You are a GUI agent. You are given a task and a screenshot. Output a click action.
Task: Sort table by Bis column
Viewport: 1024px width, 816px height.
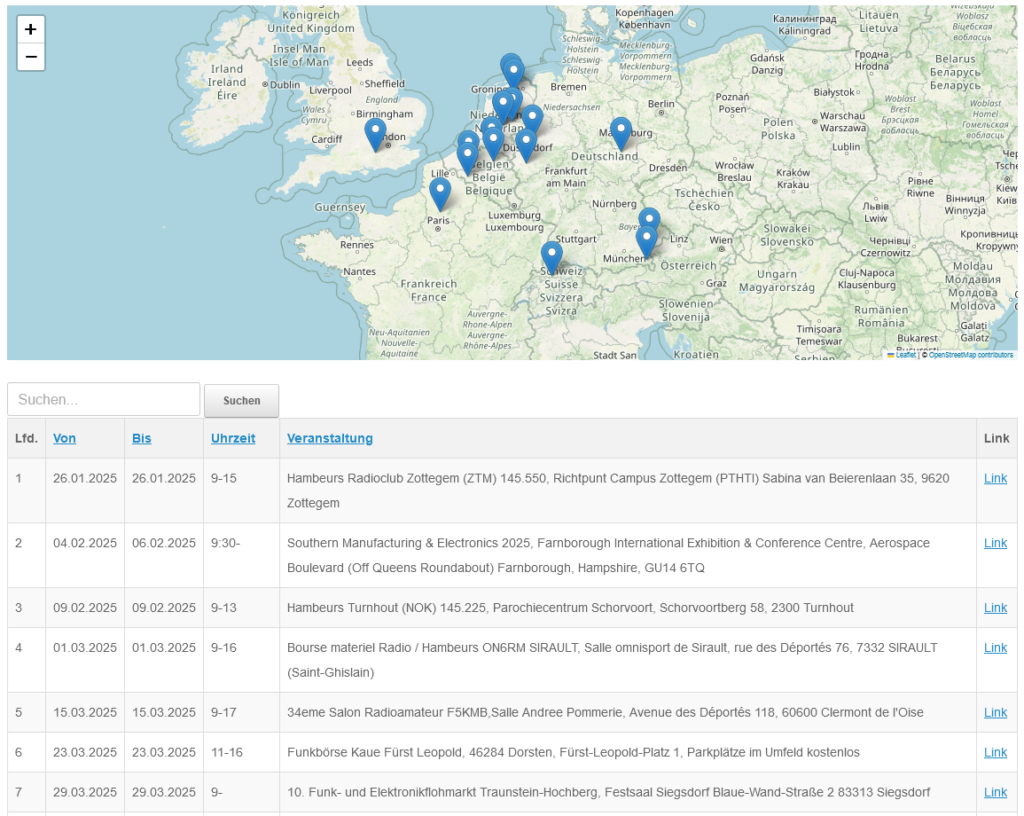(x=142, y=438)
